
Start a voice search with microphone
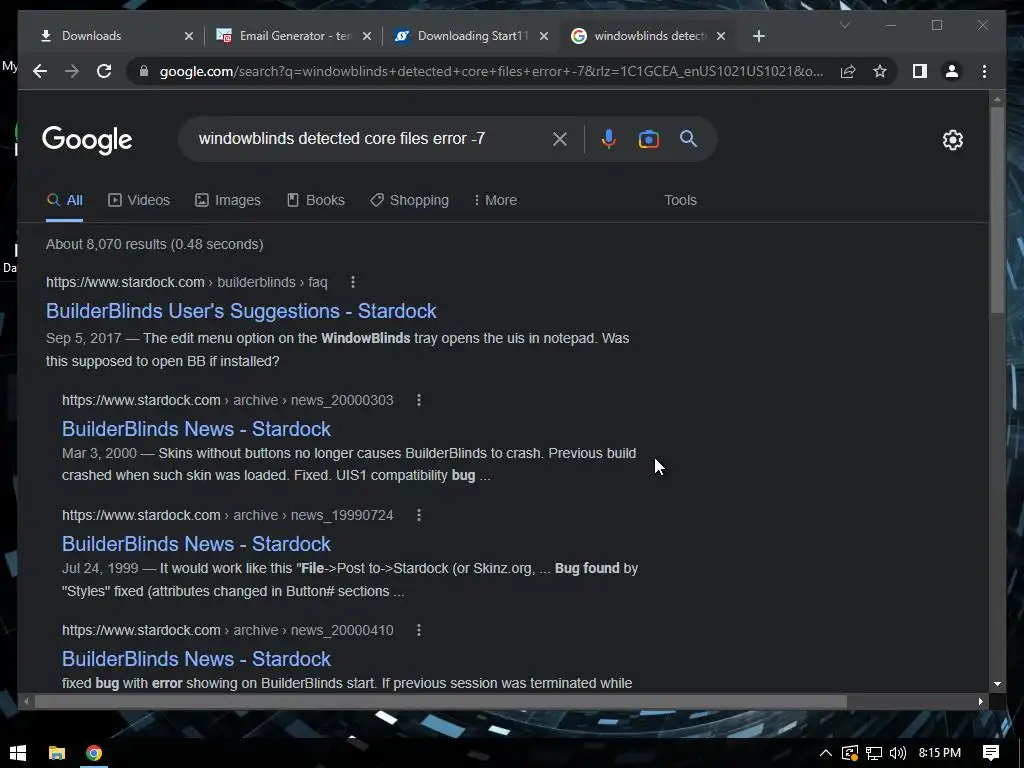click(609, 138)
